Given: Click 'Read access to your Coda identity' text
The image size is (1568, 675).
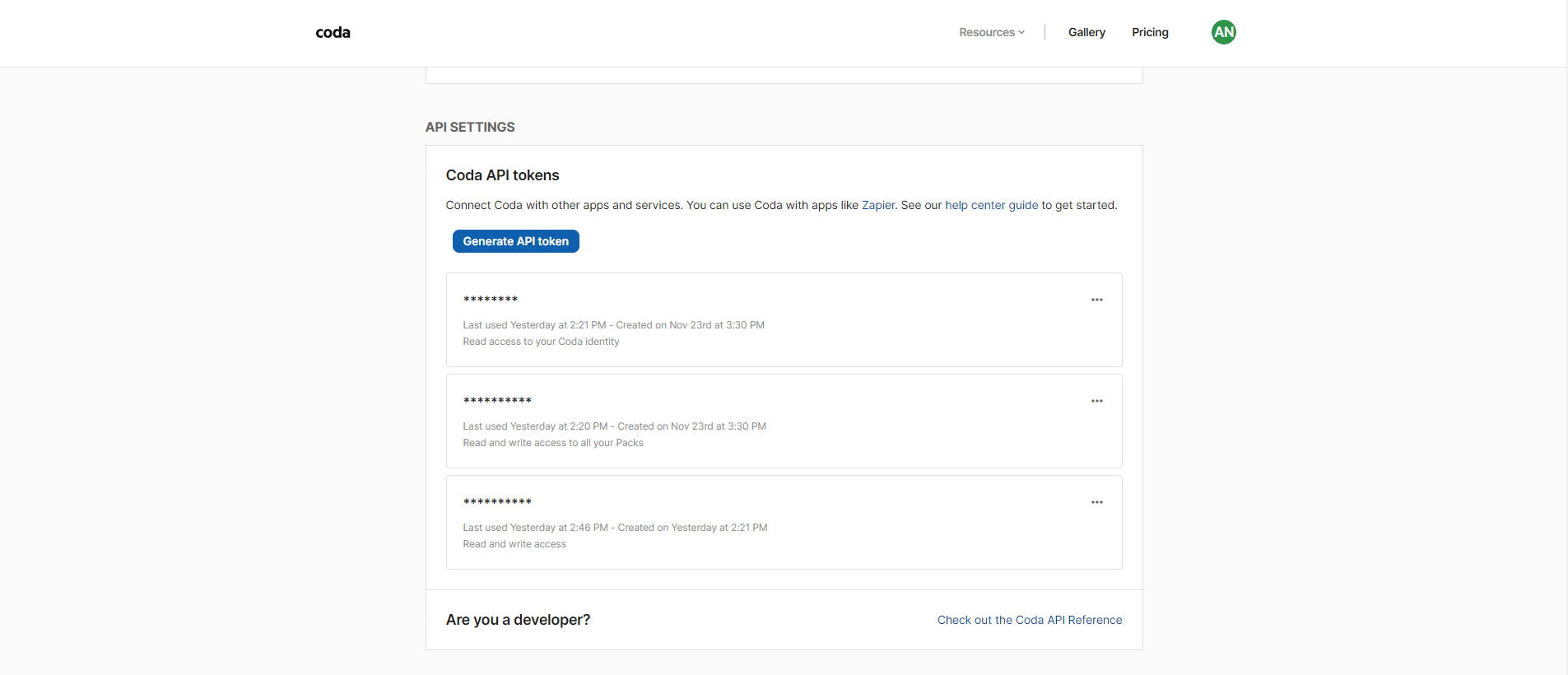Looking at the screenshot, I should point(541,342).
